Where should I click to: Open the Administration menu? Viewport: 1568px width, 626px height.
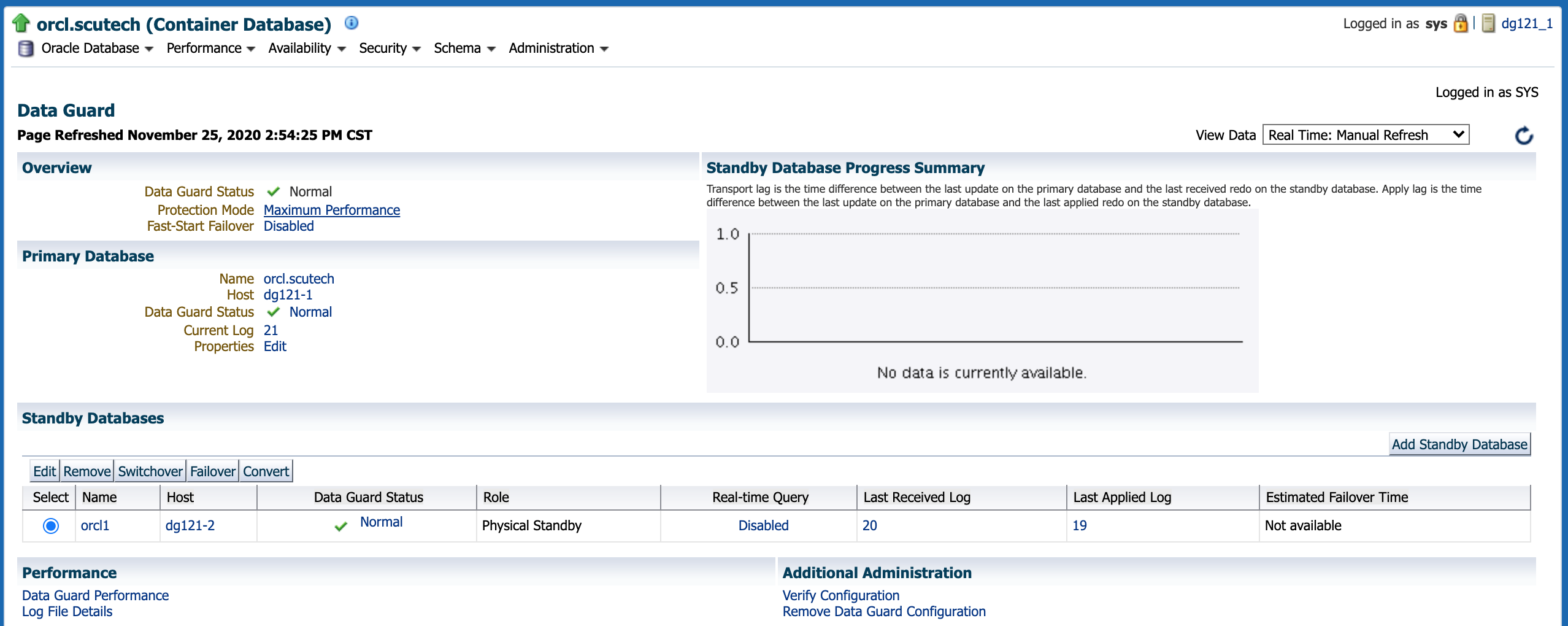(x=558, y=48)
